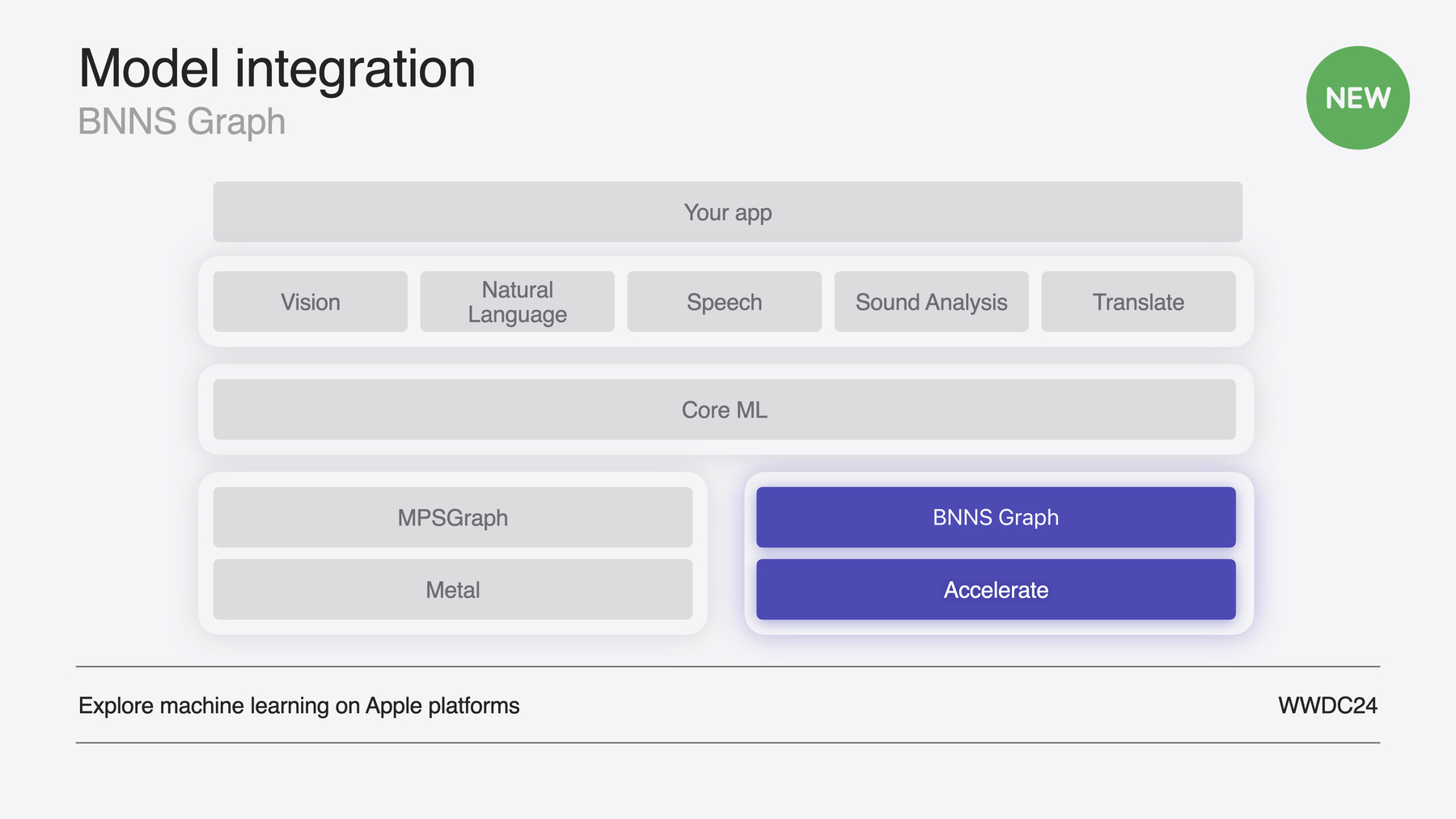This screenshot has width=1456, height=819.
Task: Click the Speech framework box
Action: point(725,302)
